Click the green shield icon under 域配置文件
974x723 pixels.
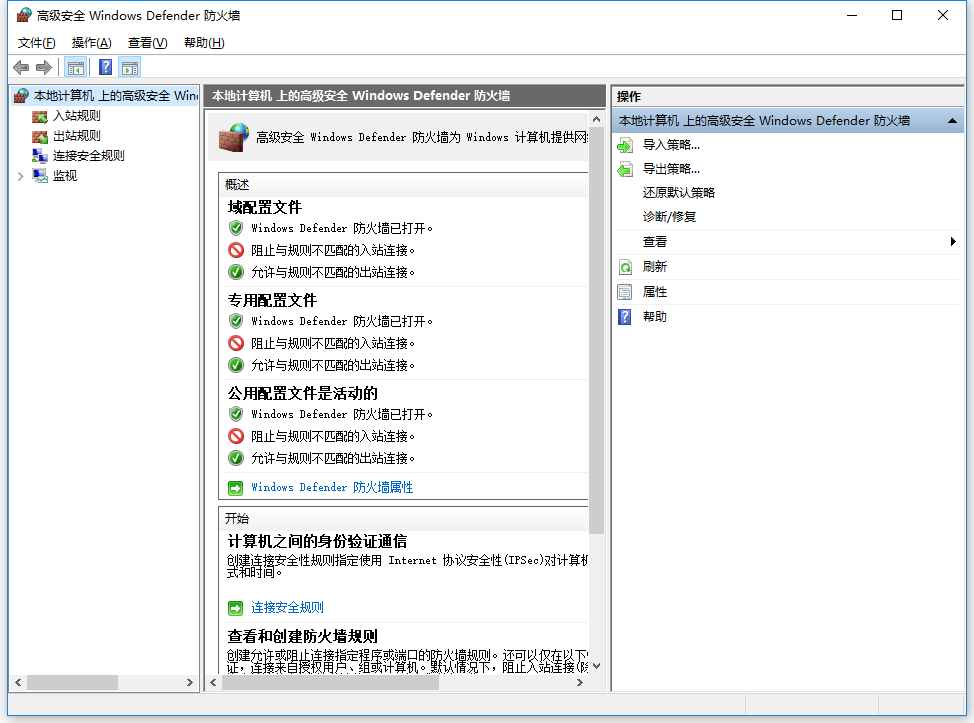point(236,228)
